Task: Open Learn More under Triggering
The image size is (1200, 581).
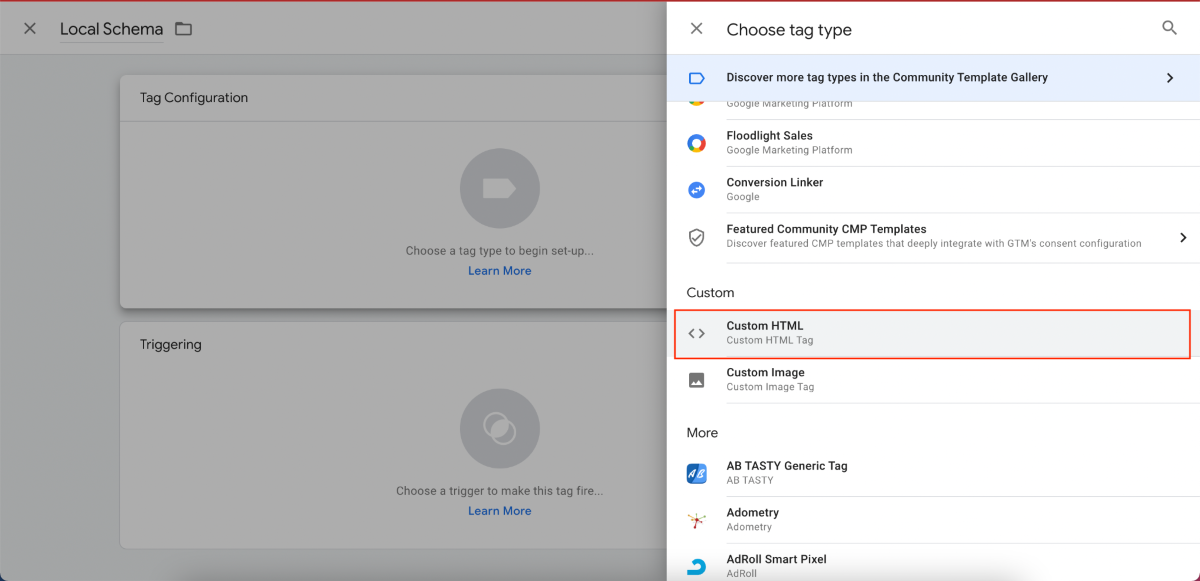Action: tap(500, 511)
